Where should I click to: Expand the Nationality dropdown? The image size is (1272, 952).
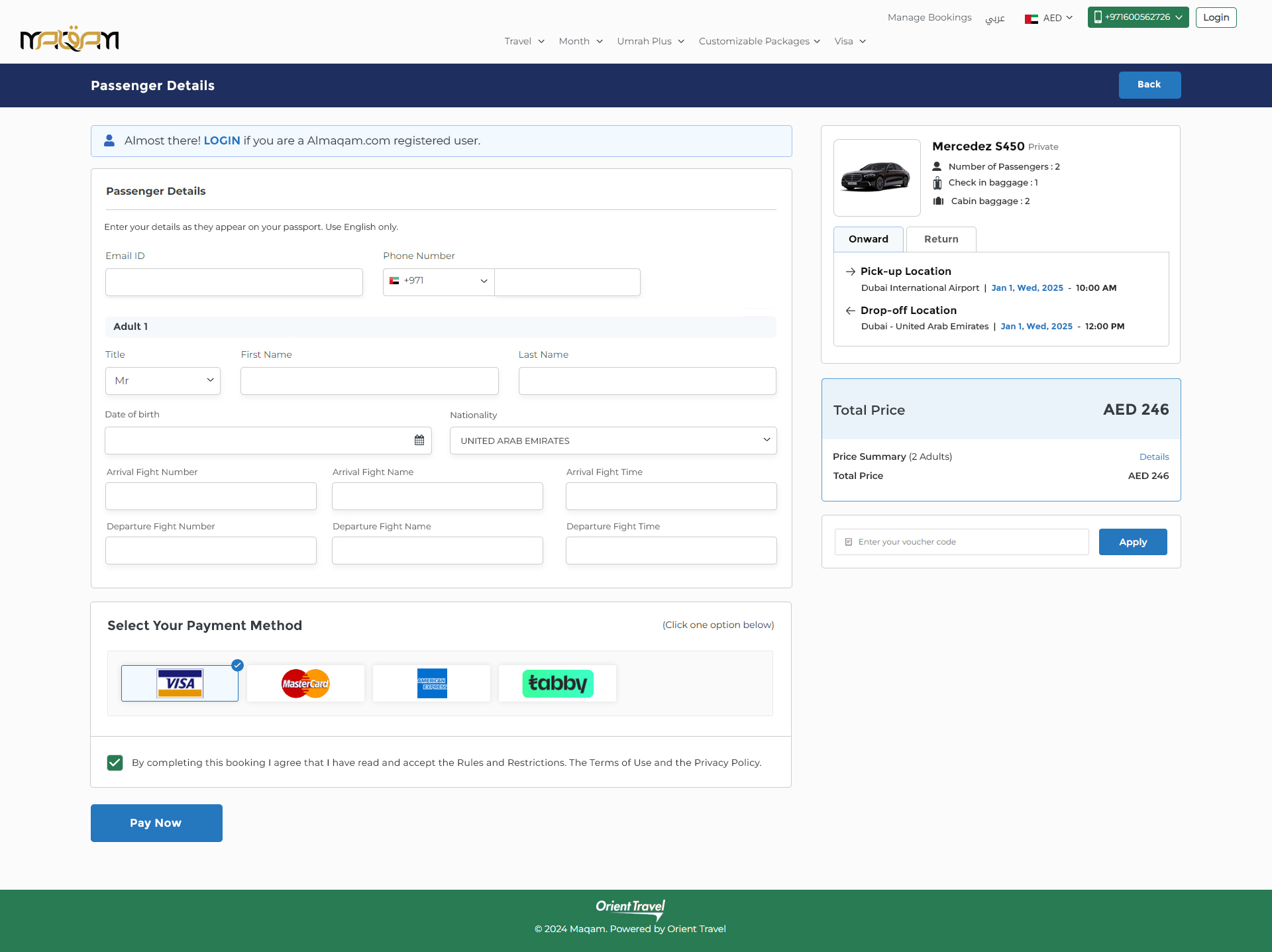coord(613,441)
